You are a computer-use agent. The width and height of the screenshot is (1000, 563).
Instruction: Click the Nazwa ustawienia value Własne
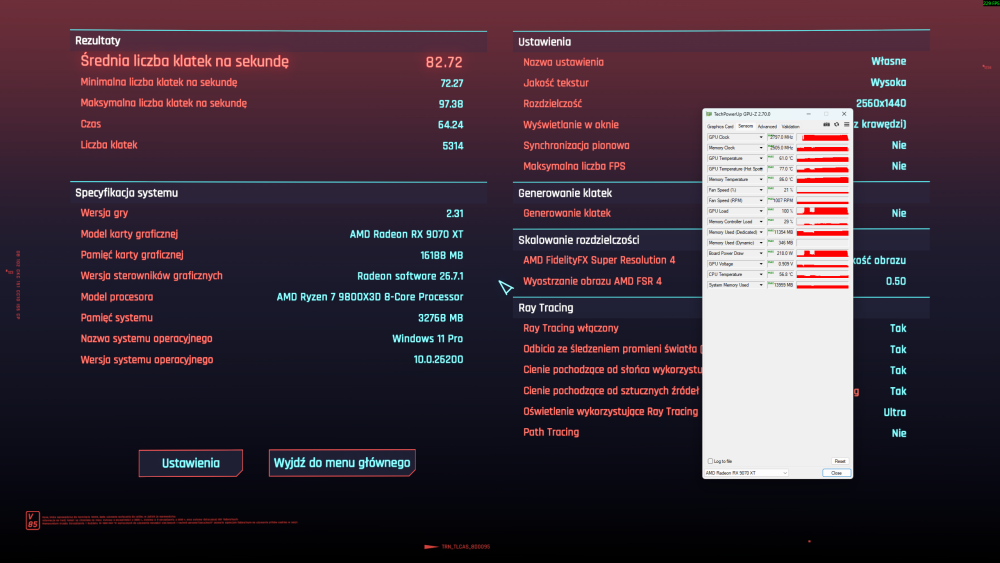[888, 61]
